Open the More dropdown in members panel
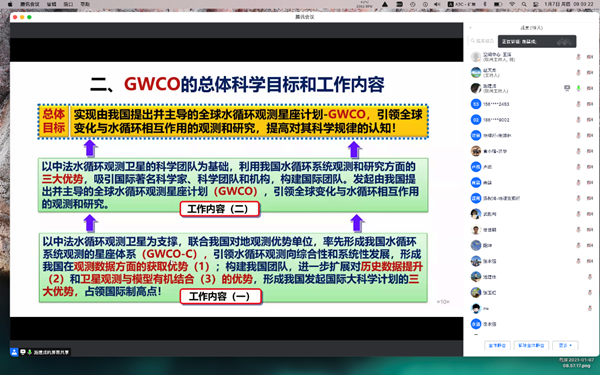The height and width of the screenshot is (375, 600). (x=565, y=345)
